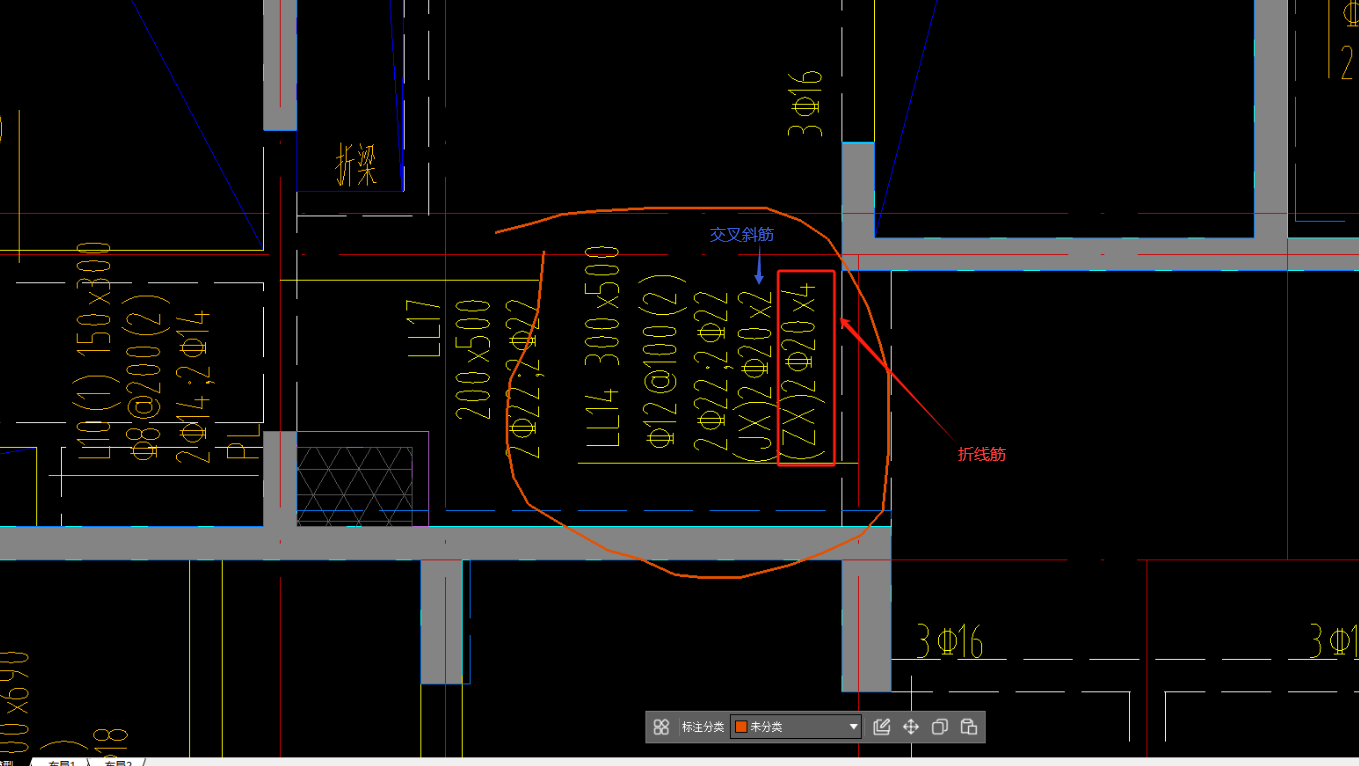Viewport: 1359px width, 766px height.
Task: Switch to the 布局2 layout tab
Action: [x=118, y=762]
